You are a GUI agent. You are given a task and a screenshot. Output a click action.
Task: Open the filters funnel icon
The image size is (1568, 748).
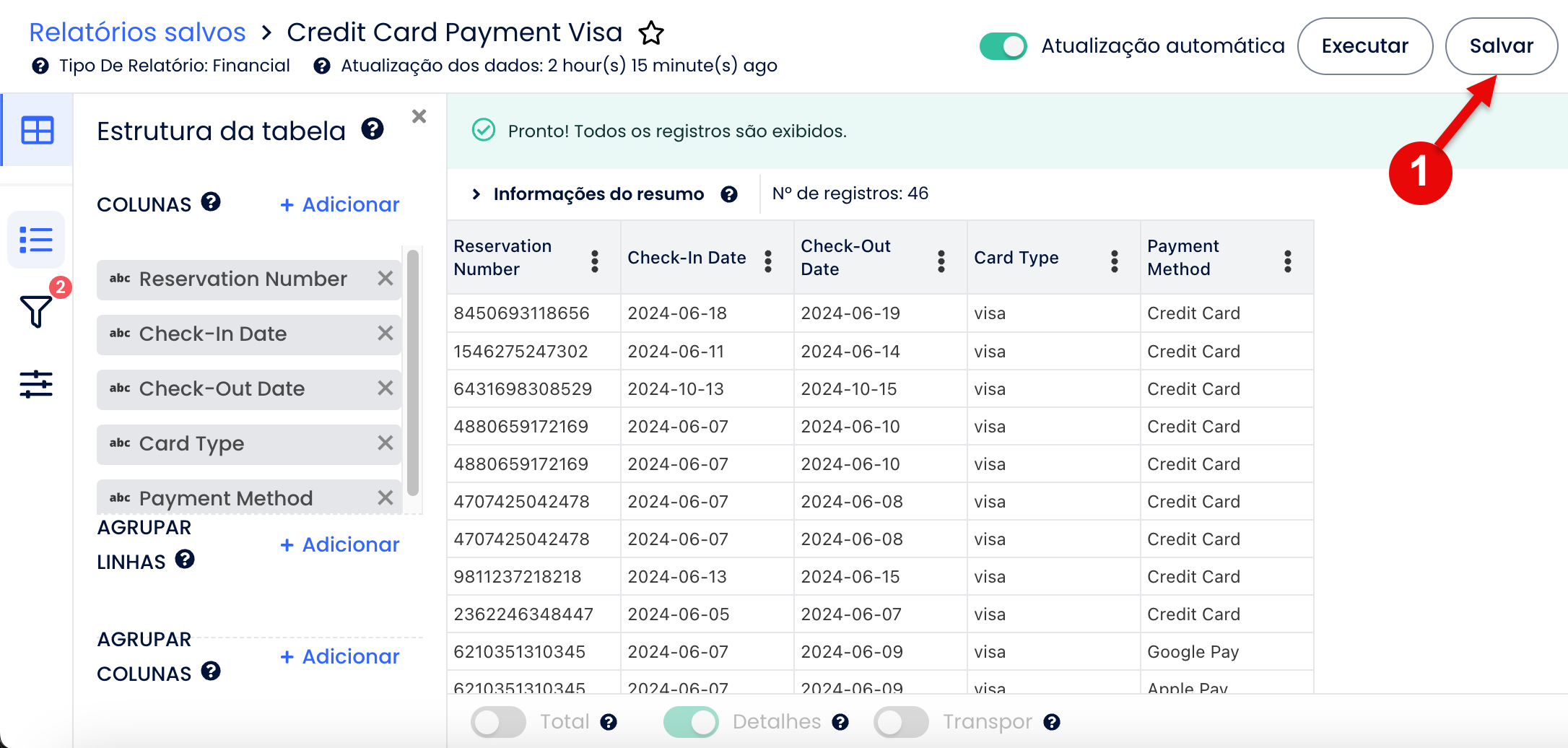click(35, 311)
